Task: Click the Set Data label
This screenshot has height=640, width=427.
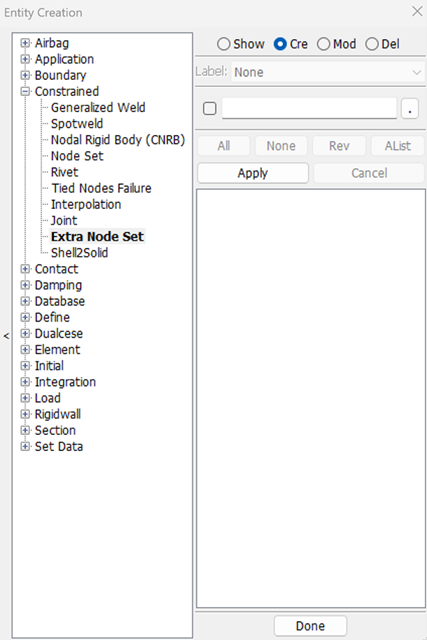Action: [x=59, y=447]
